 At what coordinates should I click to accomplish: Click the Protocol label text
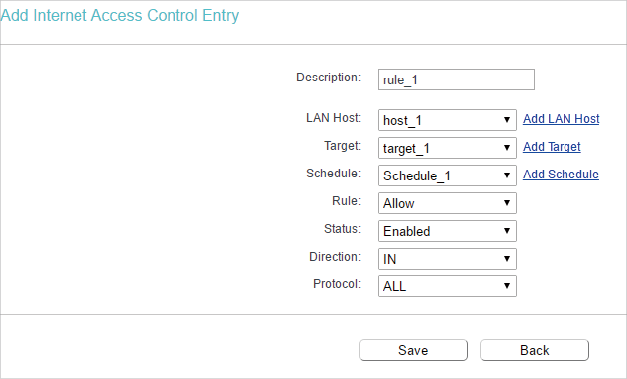point(337,284)
